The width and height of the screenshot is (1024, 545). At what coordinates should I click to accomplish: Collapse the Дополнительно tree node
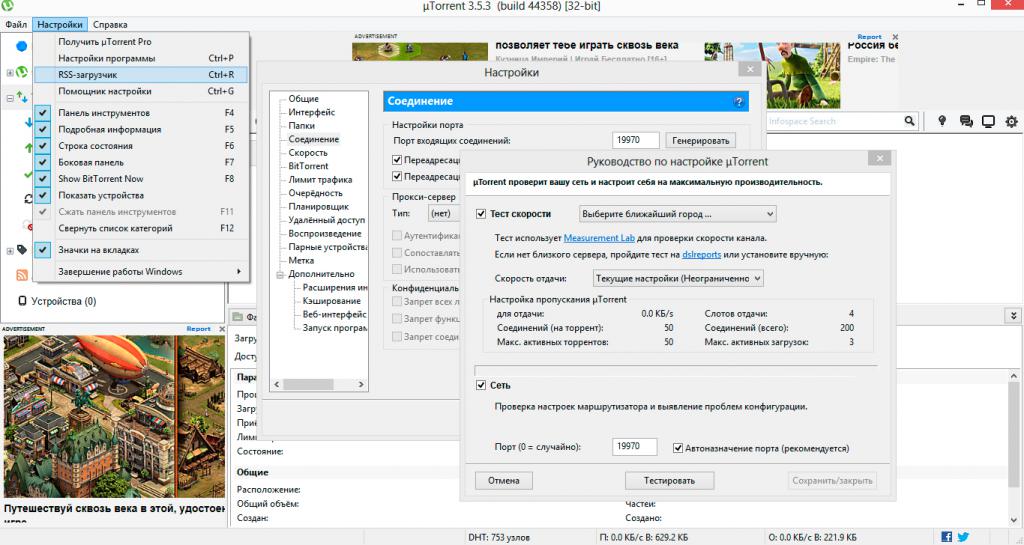(280, 274)
